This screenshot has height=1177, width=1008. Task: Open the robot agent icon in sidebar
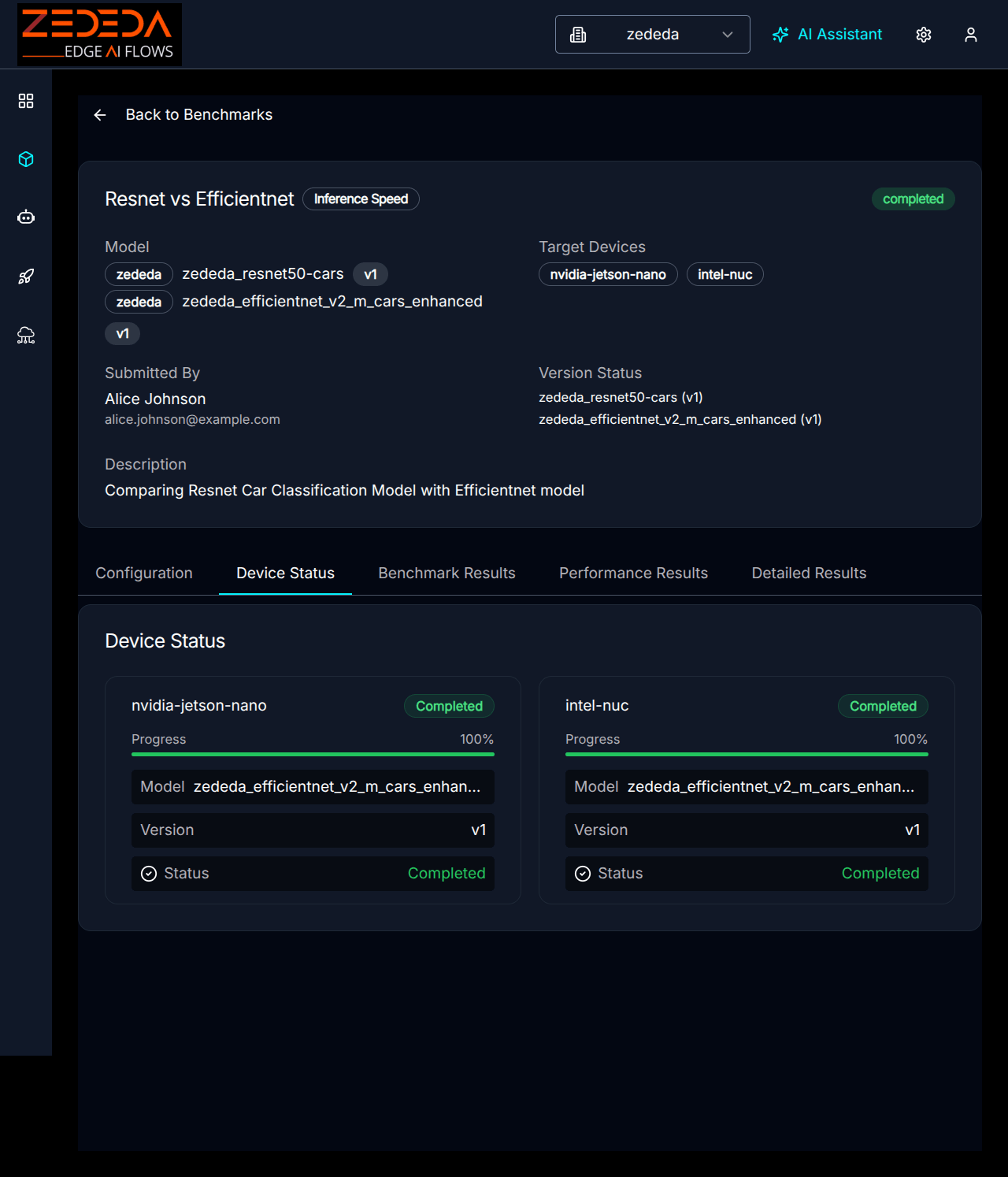(x=26, y=217)
